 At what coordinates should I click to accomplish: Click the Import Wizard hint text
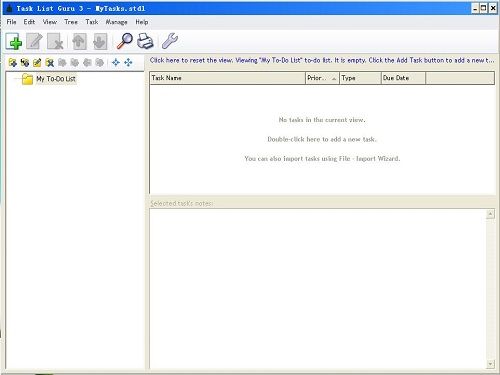322,158
